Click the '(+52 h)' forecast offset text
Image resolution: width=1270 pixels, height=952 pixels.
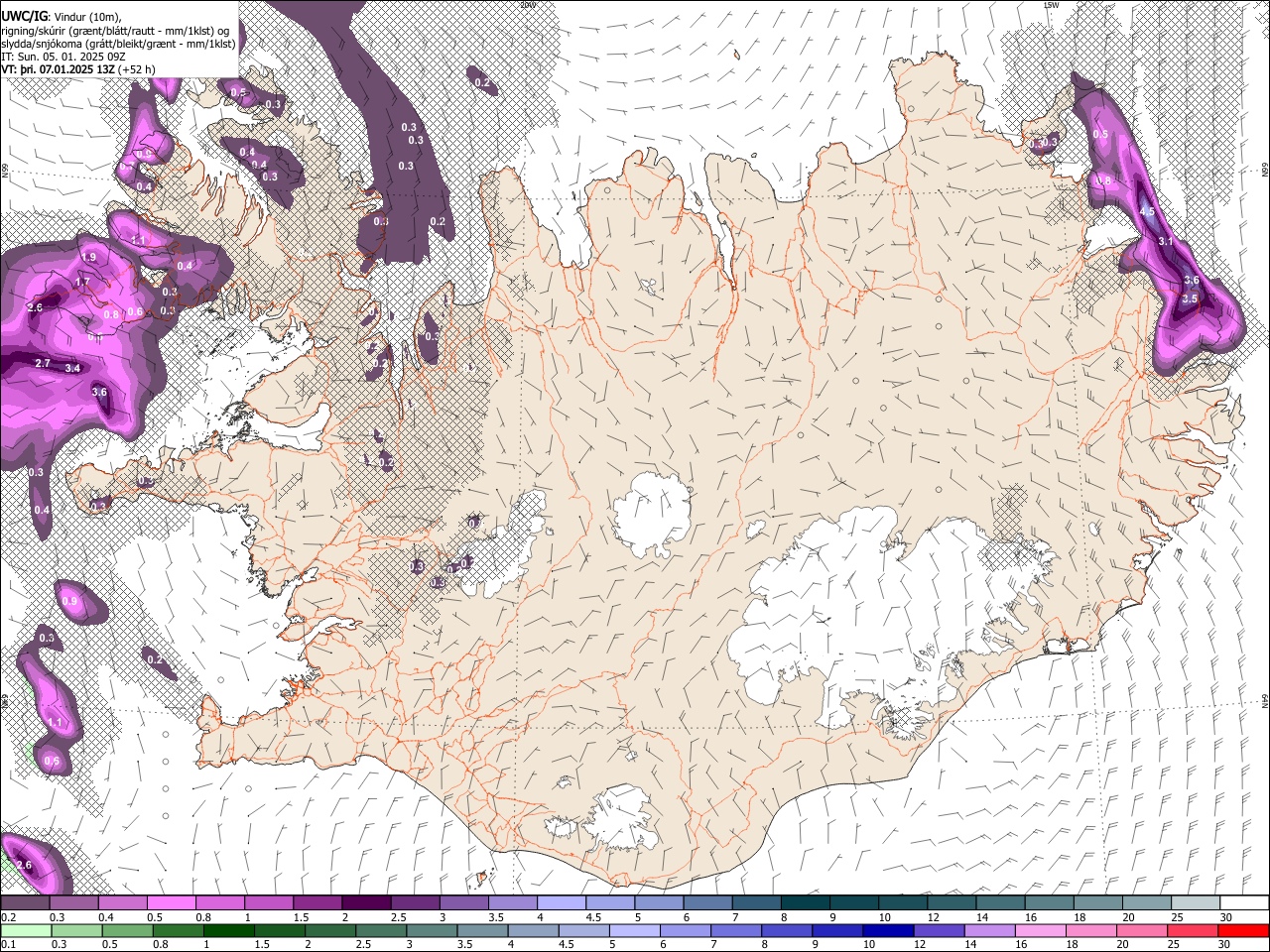tap(137, 69)
